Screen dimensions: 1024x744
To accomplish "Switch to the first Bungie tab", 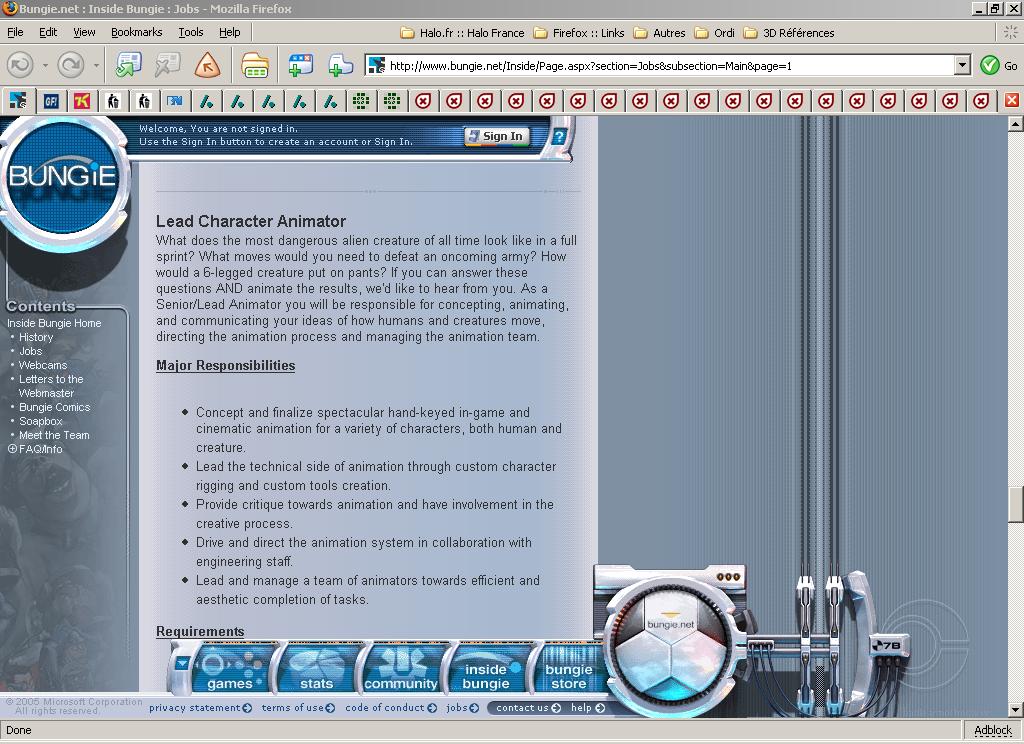I will click(x=18, y=101).
